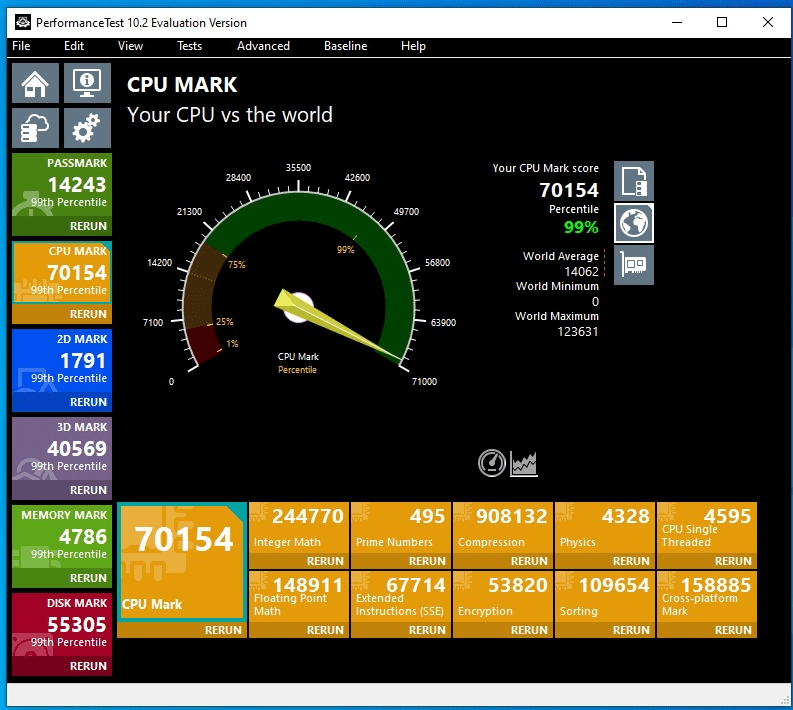Switch to the gauge speedometer view icon
The width and height of the screenshot is (793, 710).
coord(492,463)
